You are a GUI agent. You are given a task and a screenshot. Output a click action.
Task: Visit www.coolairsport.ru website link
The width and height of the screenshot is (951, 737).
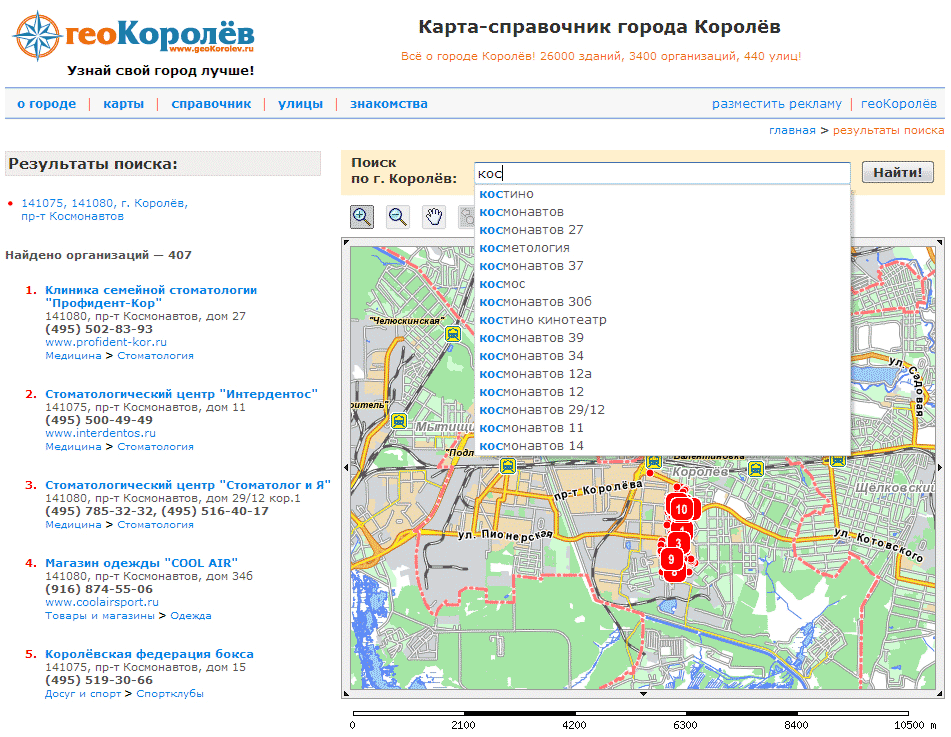point(102,602)
